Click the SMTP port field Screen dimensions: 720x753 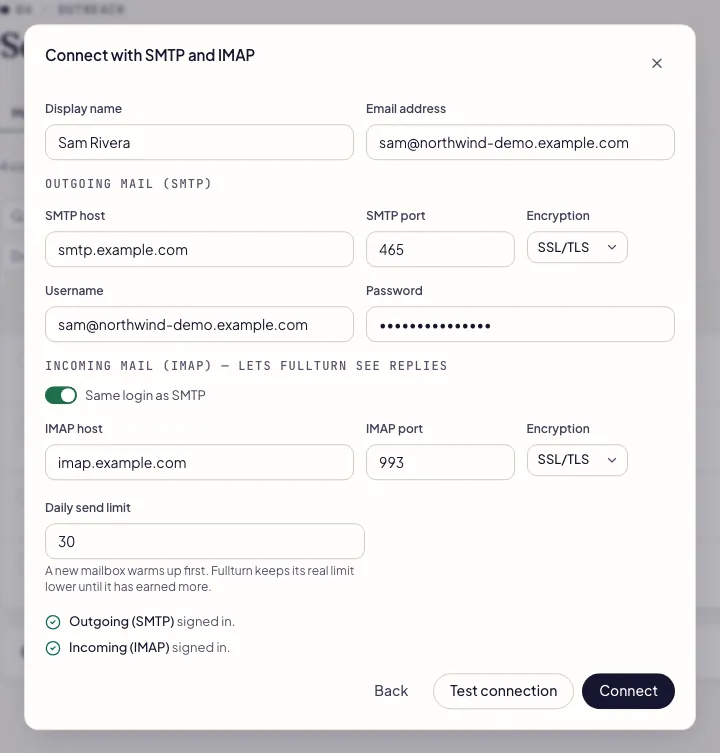pyautogui.click(x=440, y=249)
